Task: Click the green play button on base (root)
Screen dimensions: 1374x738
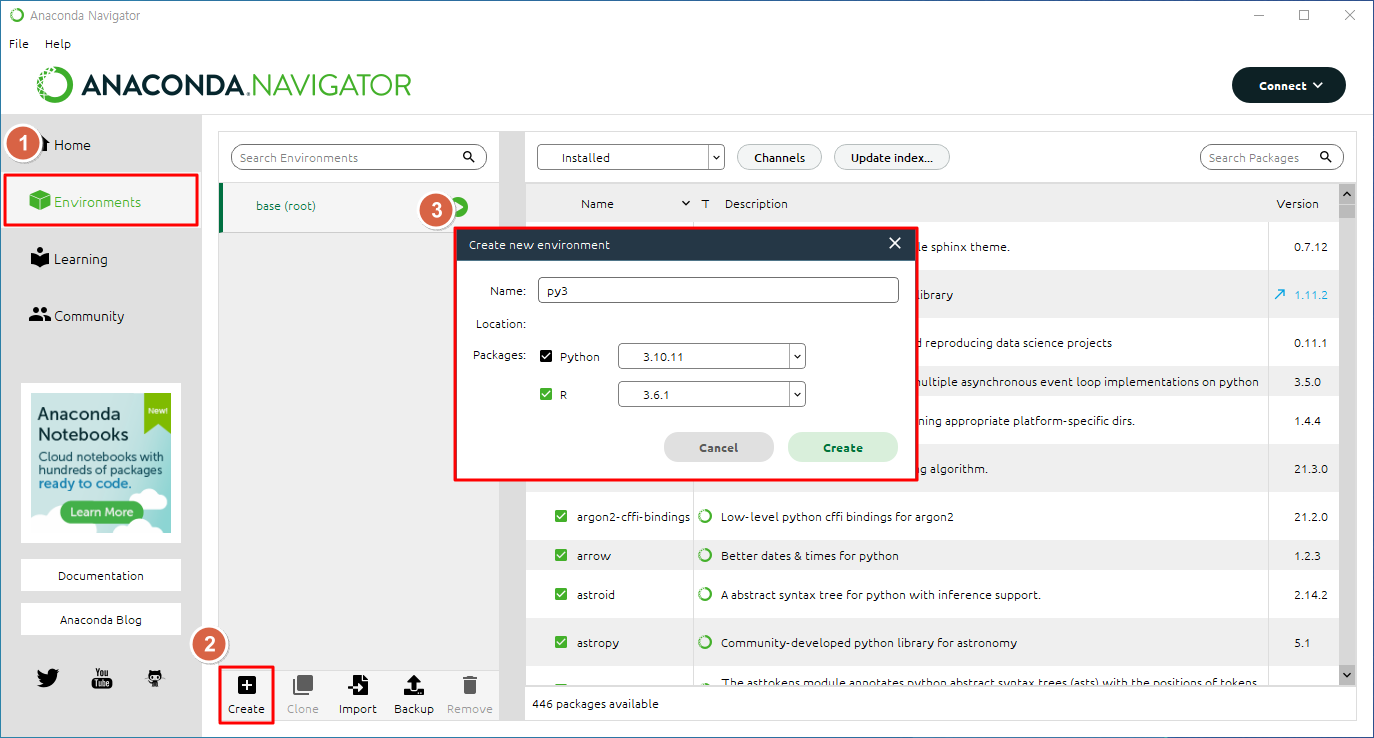Action: (x=459, y=207)
